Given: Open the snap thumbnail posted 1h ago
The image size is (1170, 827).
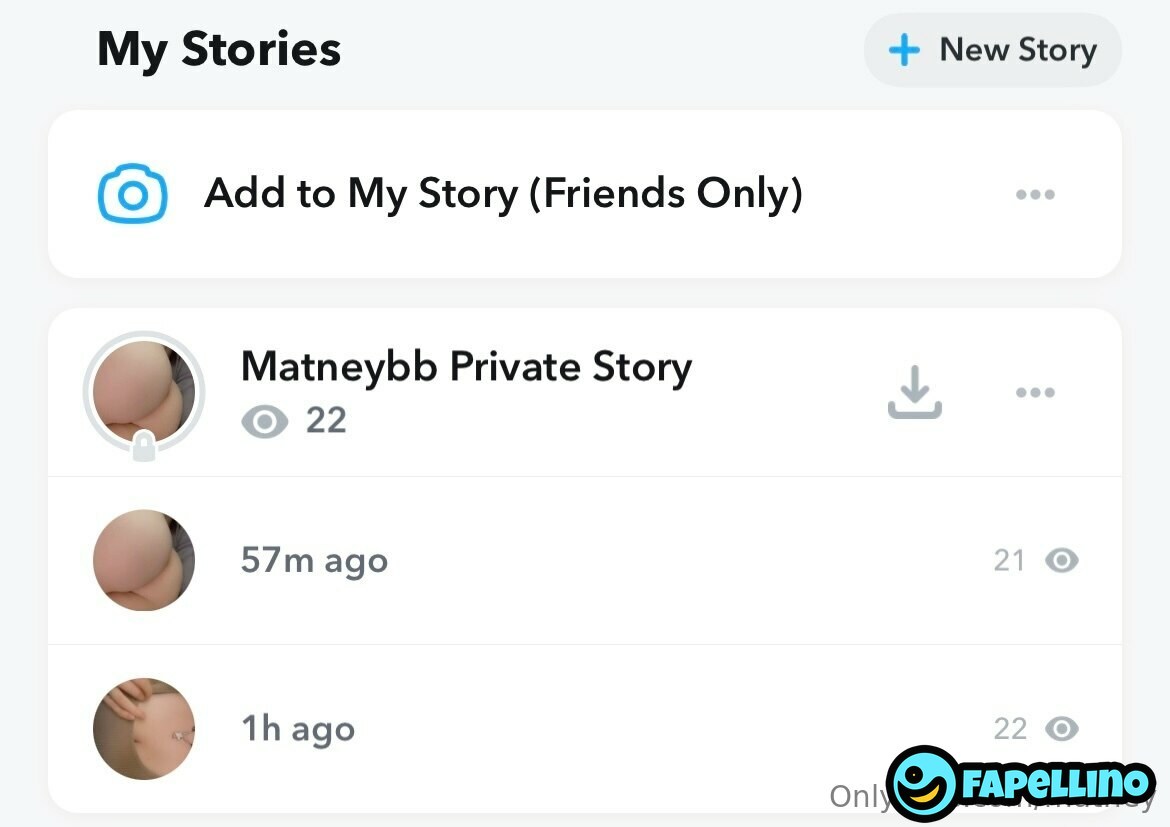Looking at the screenshot, I should (144, 729).
